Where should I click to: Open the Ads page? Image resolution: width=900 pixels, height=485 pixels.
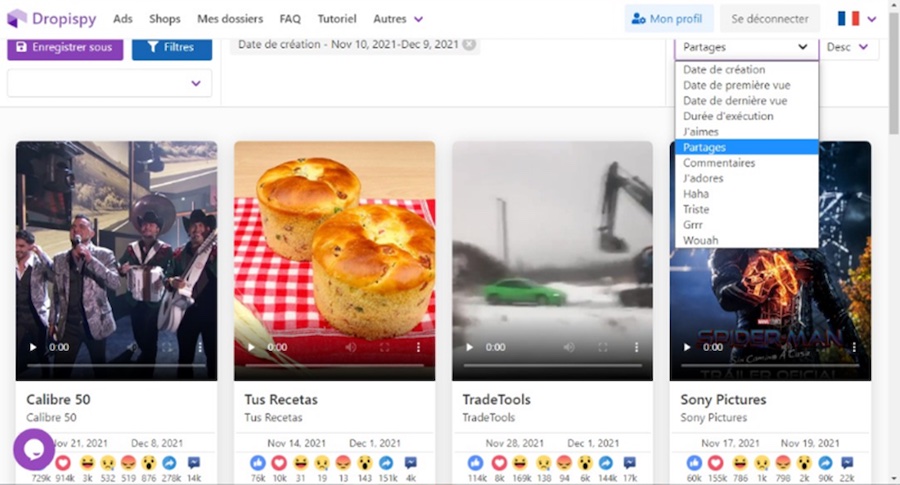click(x=123, y=19)
